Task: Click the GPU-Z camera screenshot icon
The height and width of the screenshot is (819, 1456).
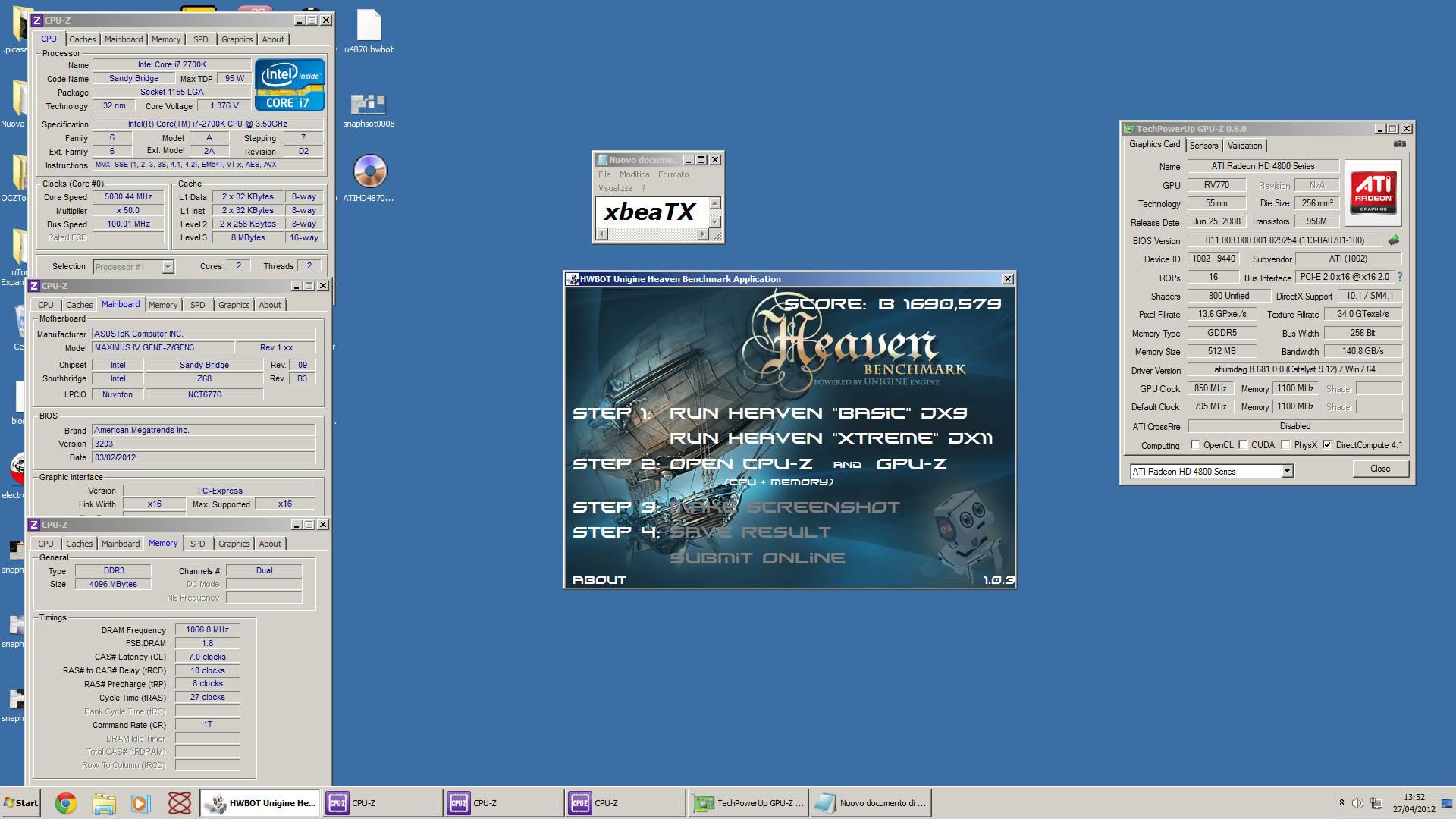Action: 1400,144
